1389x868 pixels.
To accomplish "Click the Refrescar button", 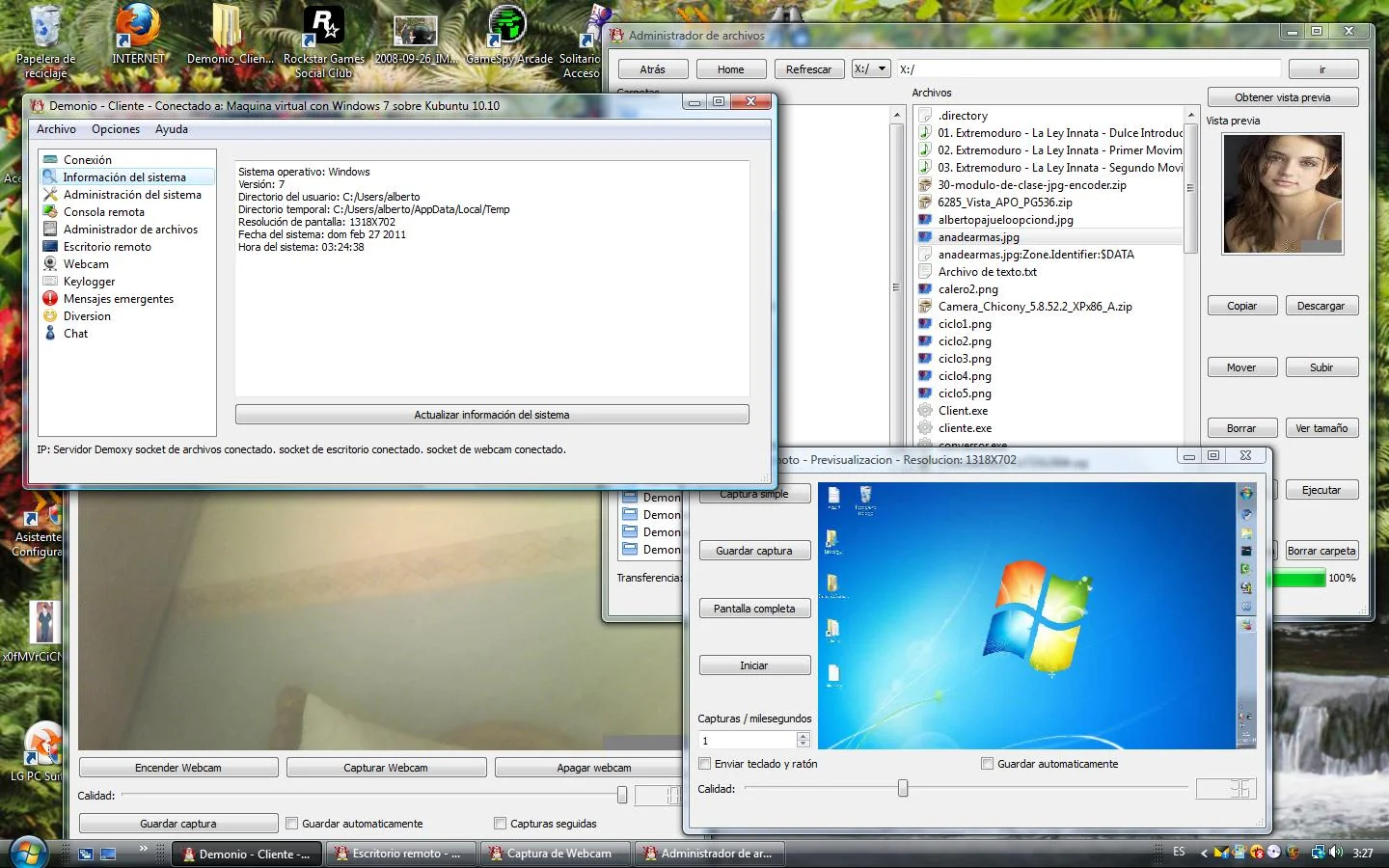I will coord(808,69).
